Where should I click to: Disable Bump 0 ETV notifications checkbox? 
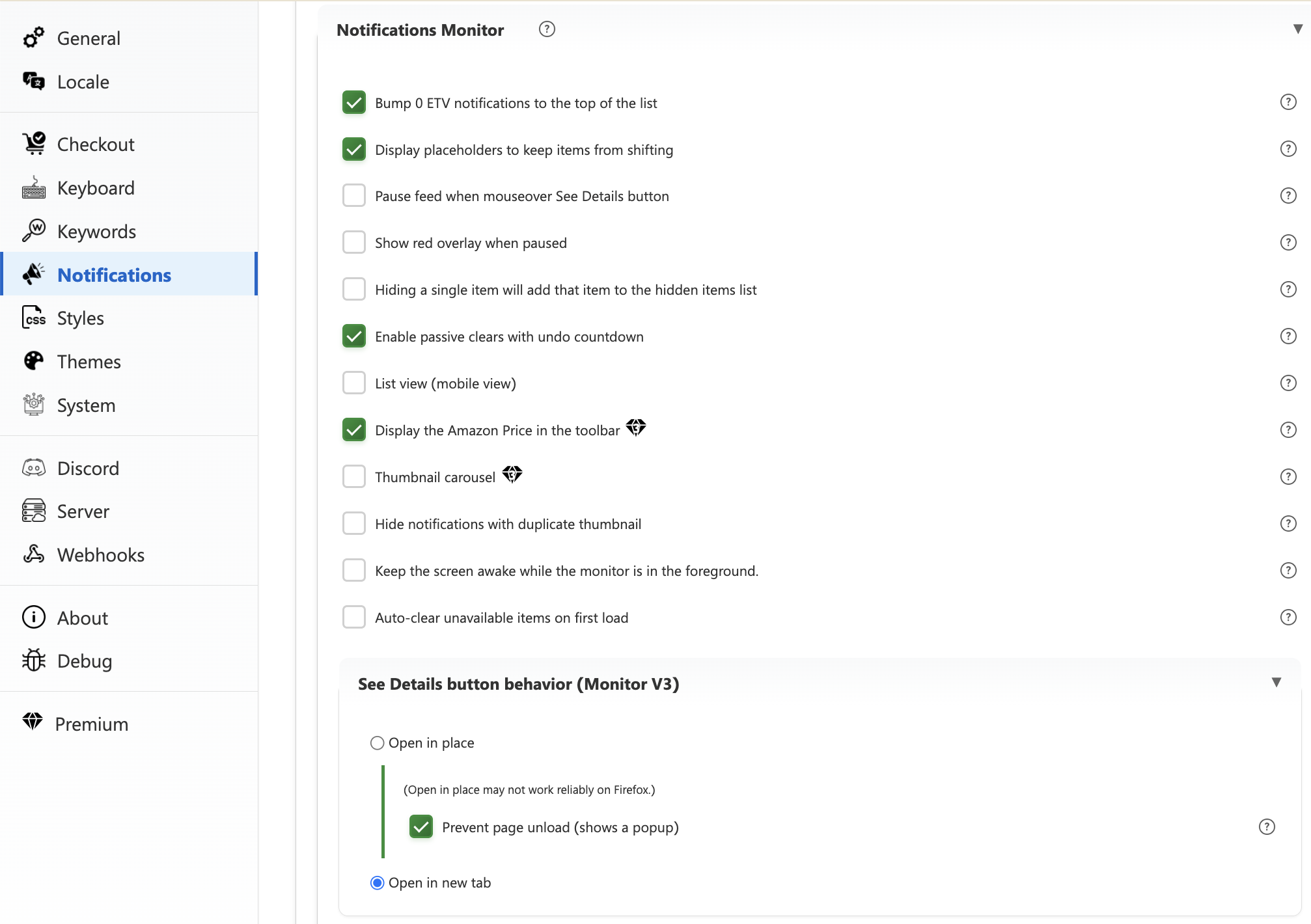point(354,103)
